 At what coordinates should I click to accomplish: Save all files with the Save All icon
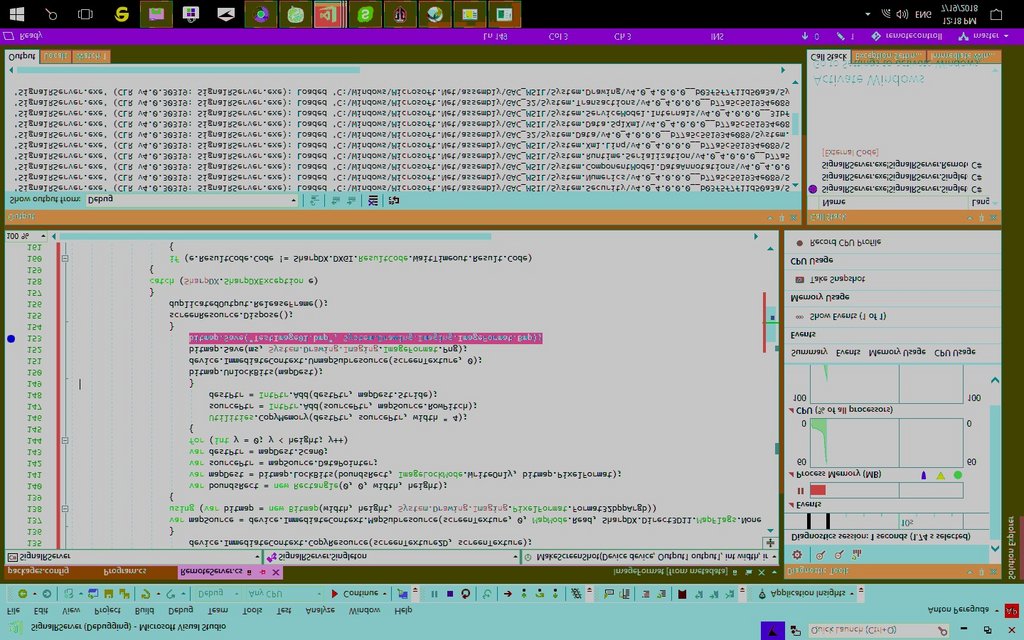pyautogui.click(x=123, y=594)
